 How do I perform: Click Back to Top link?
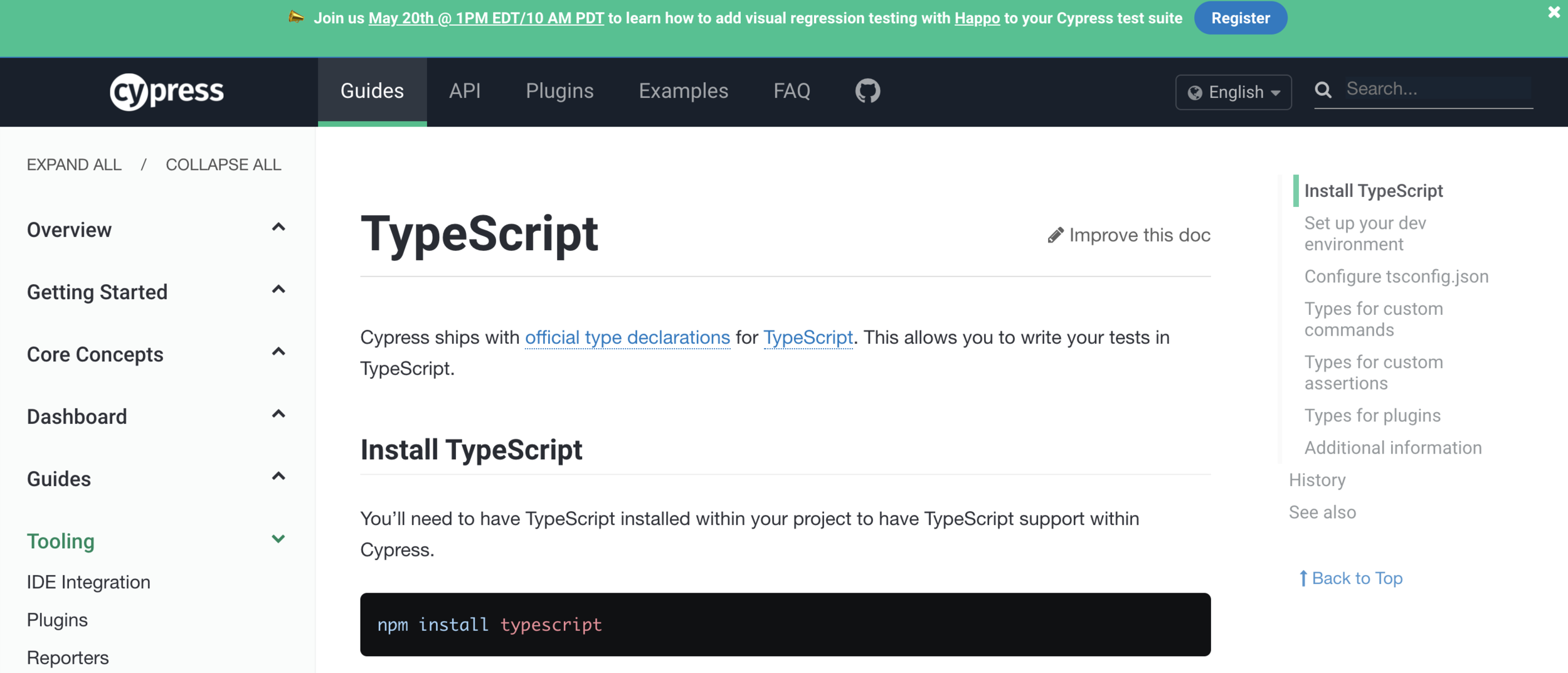1357,578
